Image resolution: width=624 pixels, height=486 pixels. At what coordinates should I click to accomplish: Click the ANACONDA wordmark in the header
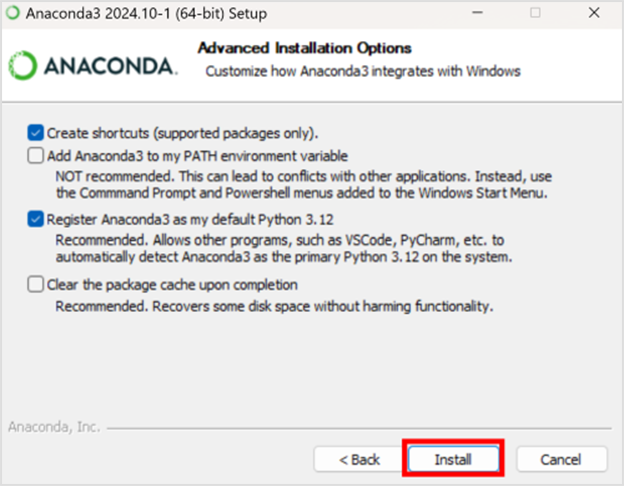click(110, 66)
